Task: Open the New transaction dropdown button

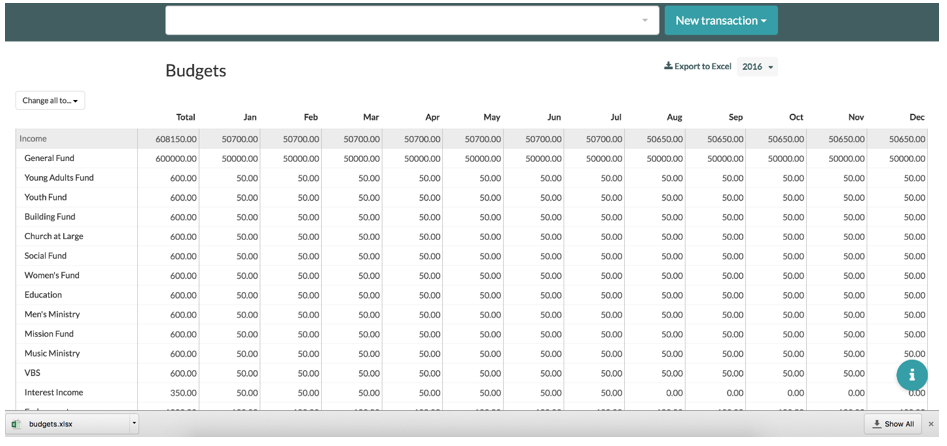Action: pyautogui.click(x=721, y=21)
